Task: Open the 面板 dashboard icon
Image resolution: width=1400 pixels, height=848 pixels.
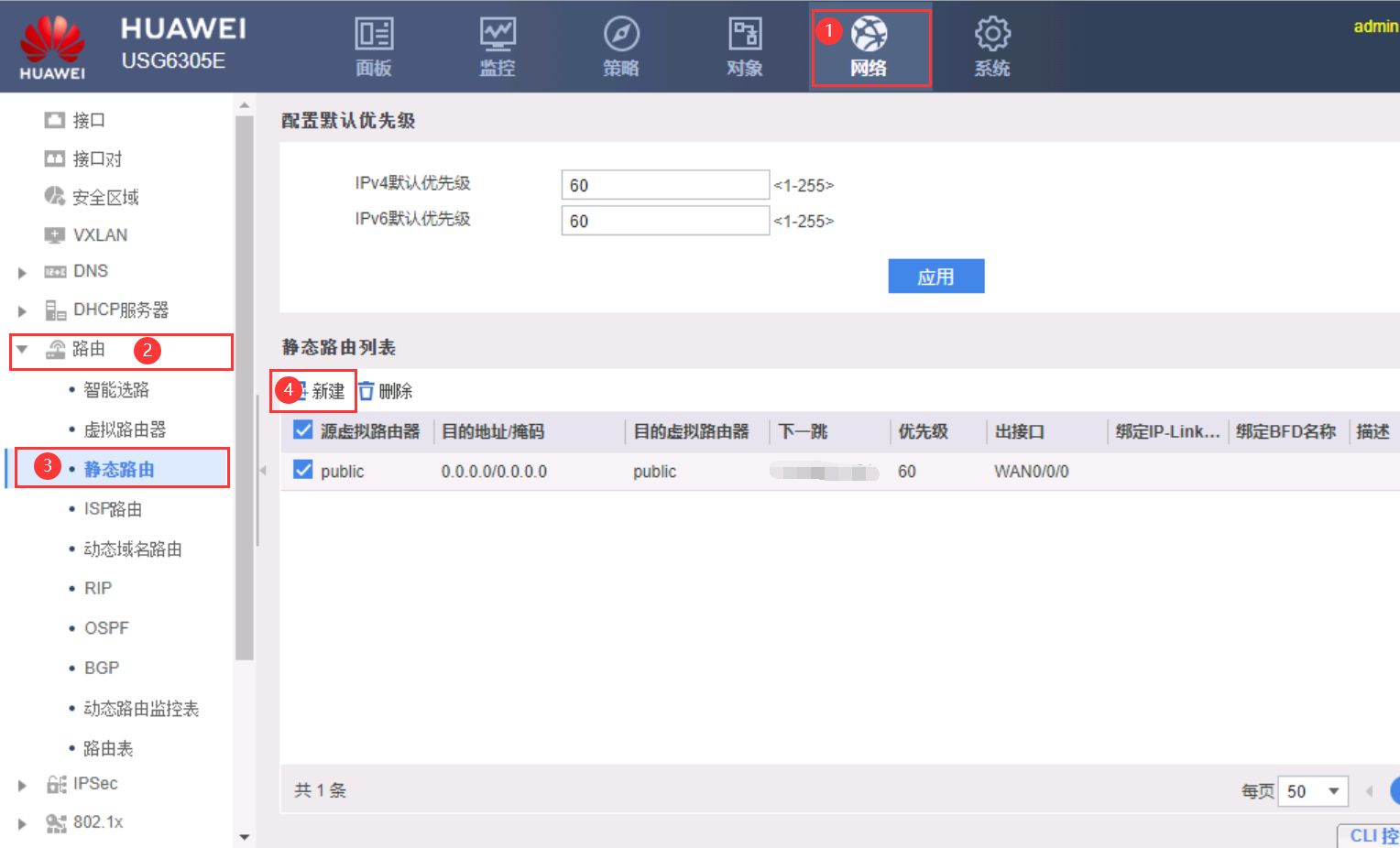Action: pos(374,36)
